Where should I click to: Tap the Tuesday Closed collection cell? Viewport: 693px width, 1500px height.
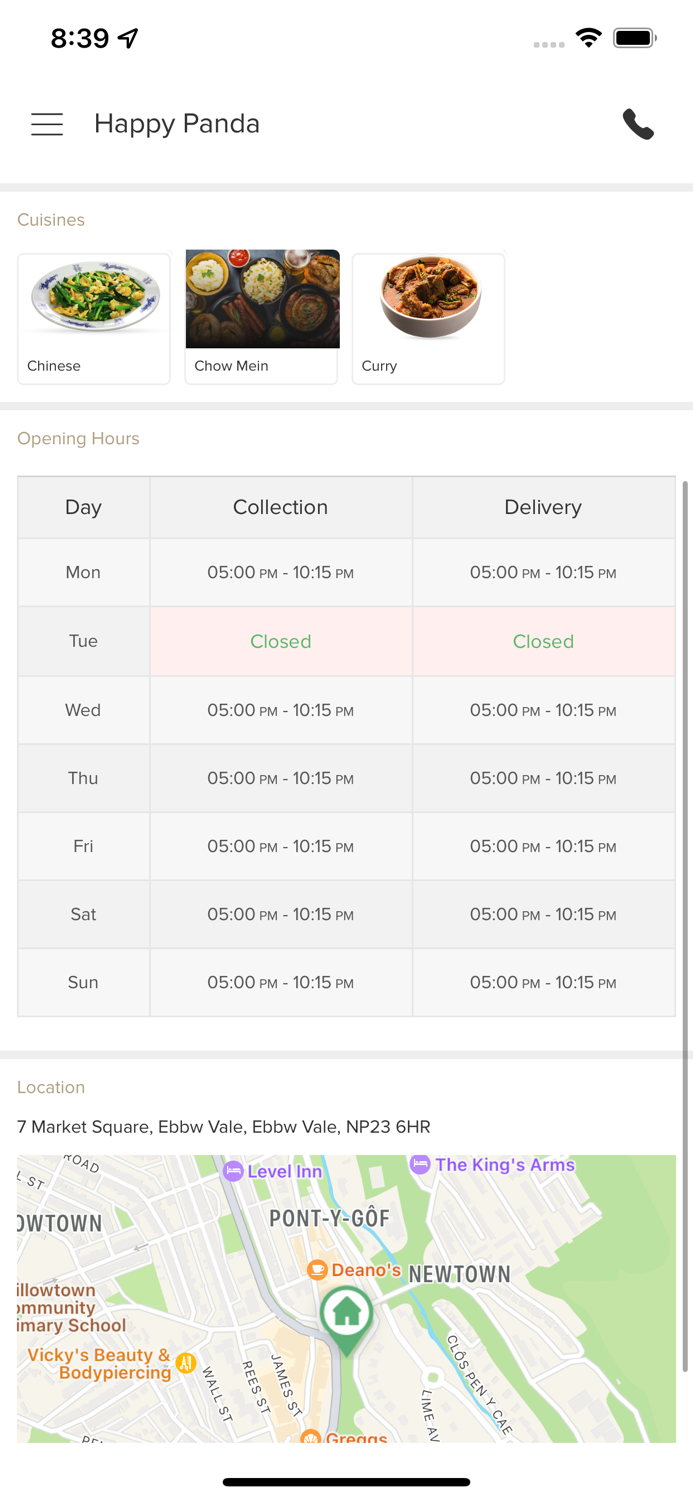(280, 641)
